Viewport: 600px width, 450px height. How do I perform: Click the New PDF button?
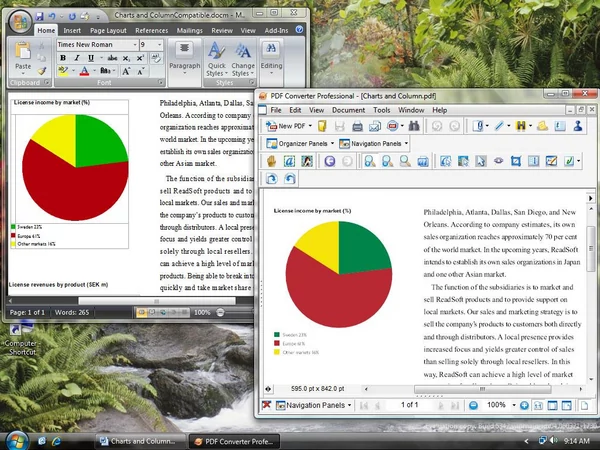[286, 126]
